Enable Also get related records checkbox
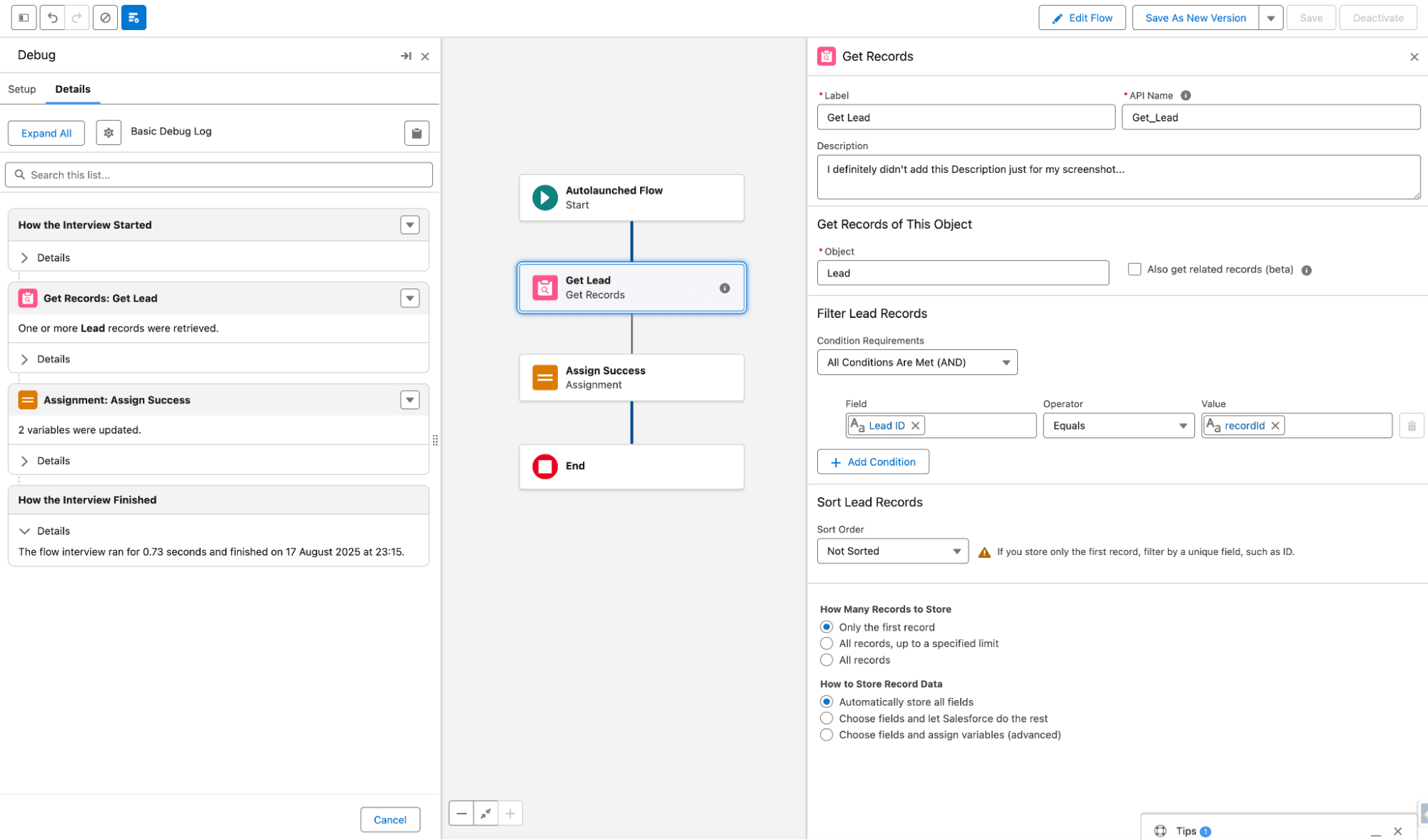The width and height of the screenshot is (1428, 840). (1134, 269)
